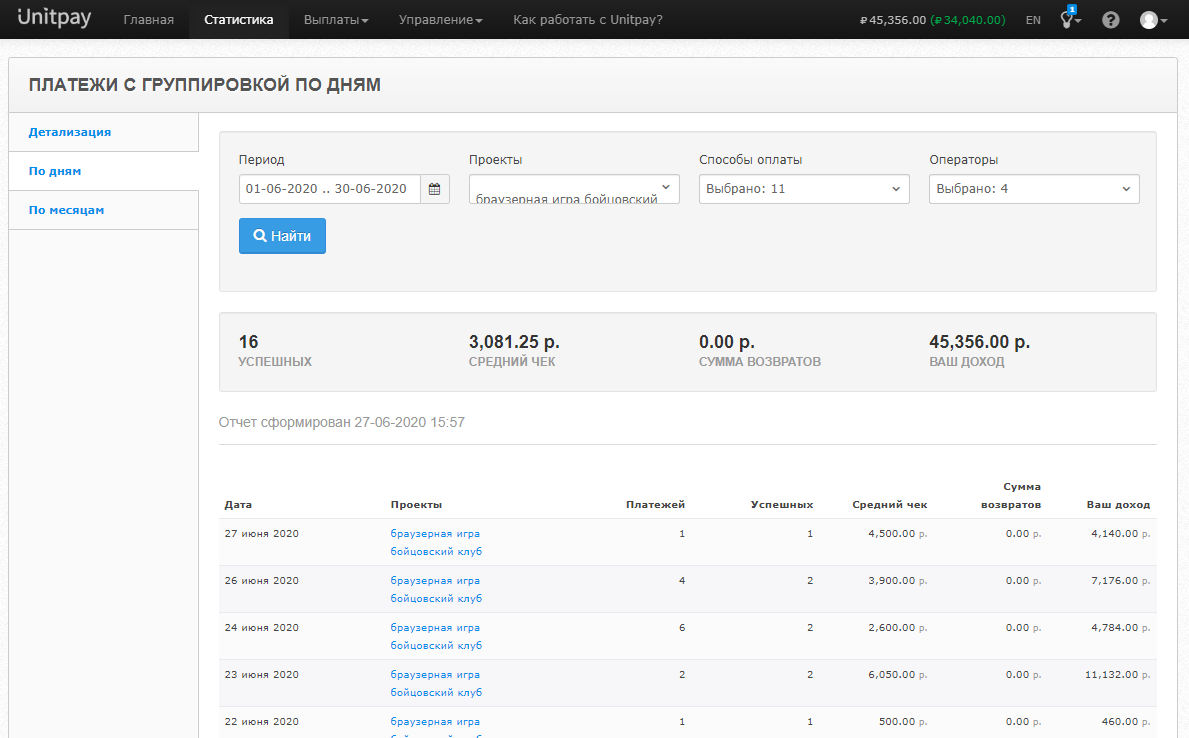This screenshot has width=1189, height=738.
Task: Open project link for 27 июня 2020
Action: coord(435,542)
